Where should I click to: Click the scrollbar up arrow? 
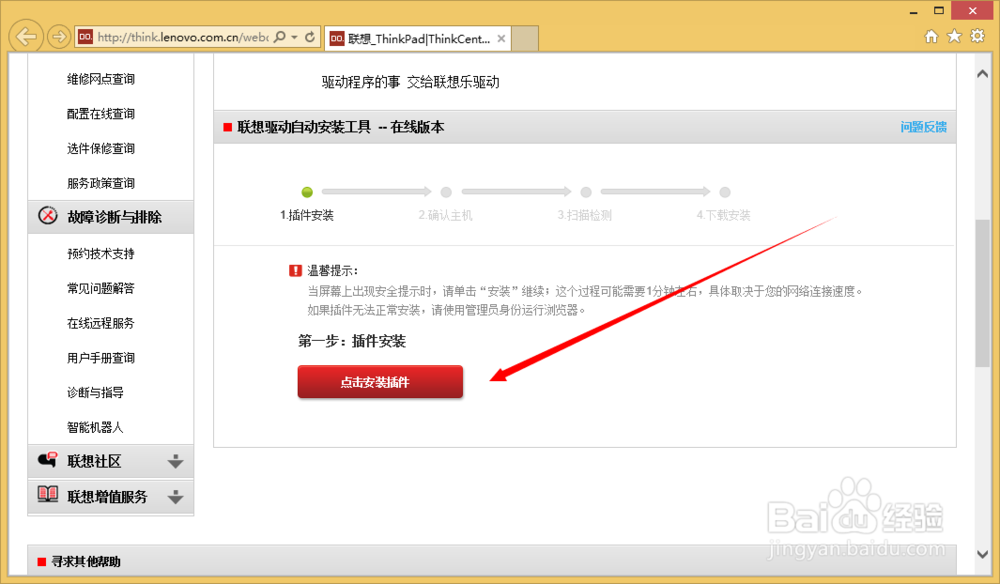click(x=983, y=74)
